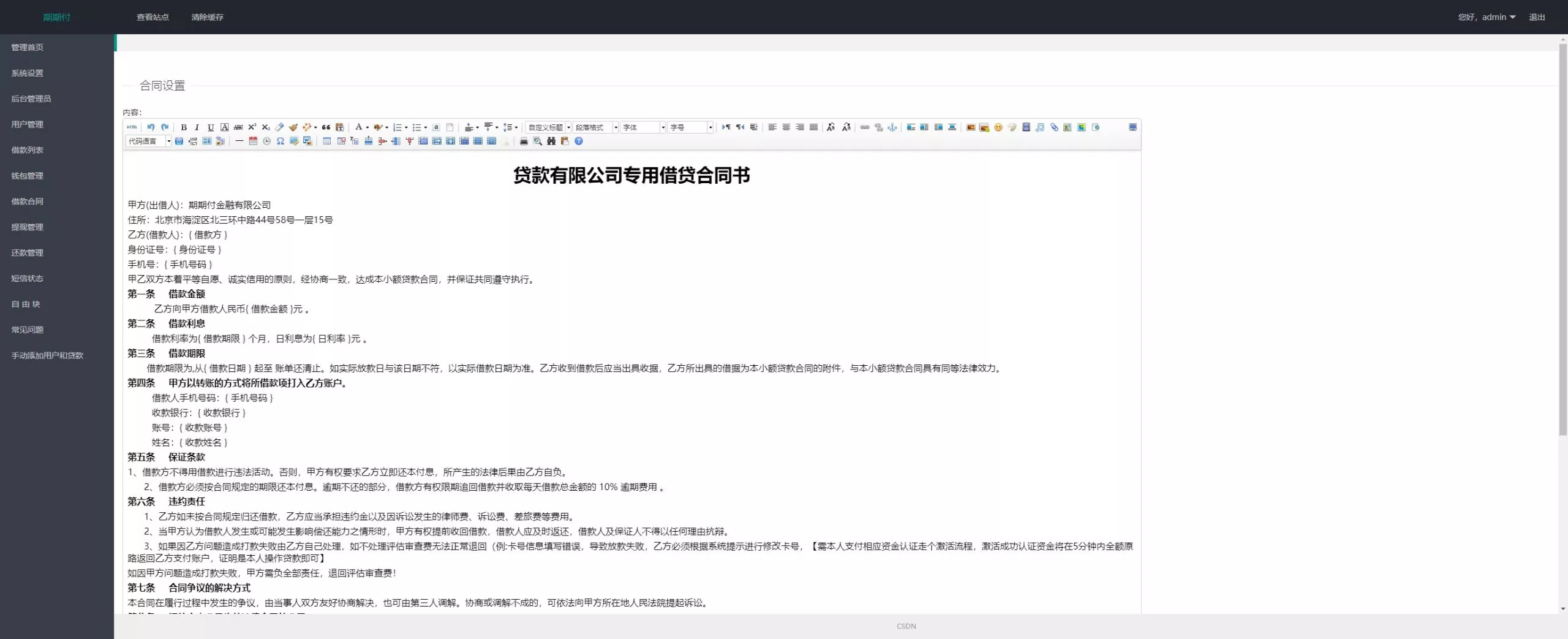Viewport: 1568px width, 639px height.
Task: Center align text
Action: 786,127
